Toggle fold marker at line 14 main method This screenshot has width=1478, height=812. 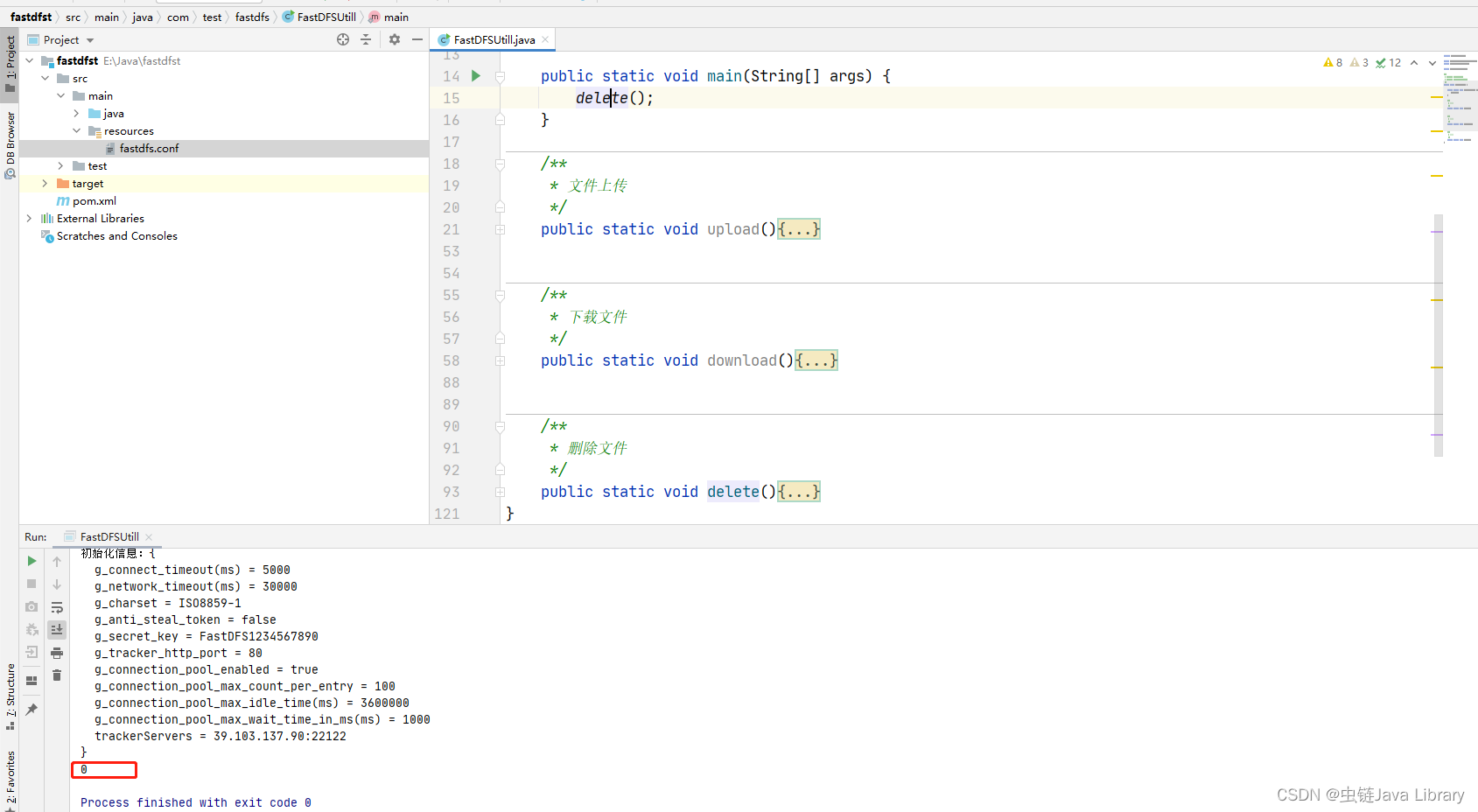501,76
